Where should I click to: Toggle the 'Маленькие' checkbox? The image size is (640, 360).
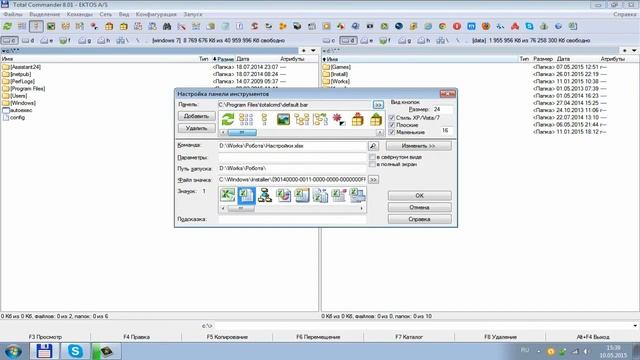coord(392,132)
